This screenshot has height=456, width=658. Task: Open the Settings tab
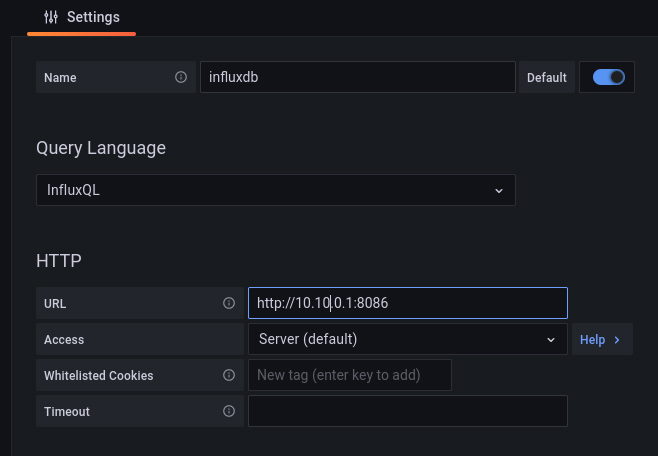81,17
